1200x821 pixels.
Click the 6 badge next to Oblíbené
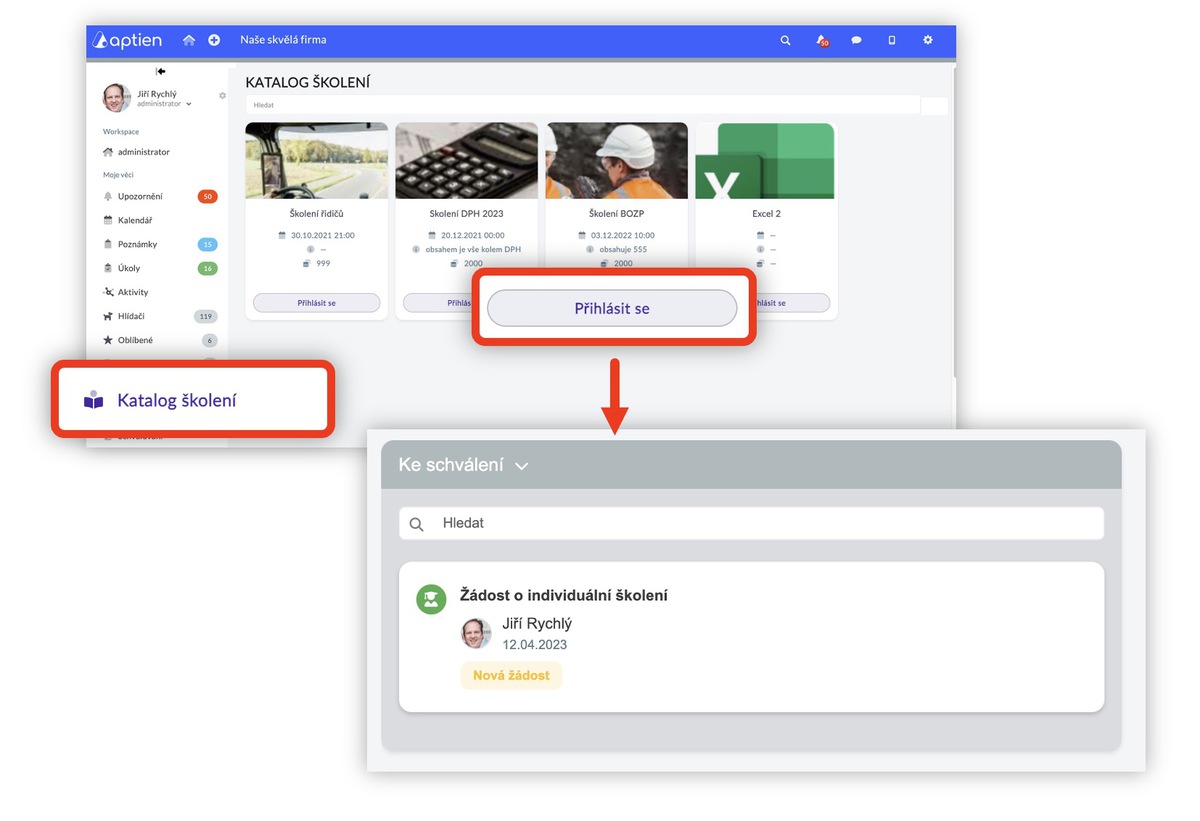point(210,340)
